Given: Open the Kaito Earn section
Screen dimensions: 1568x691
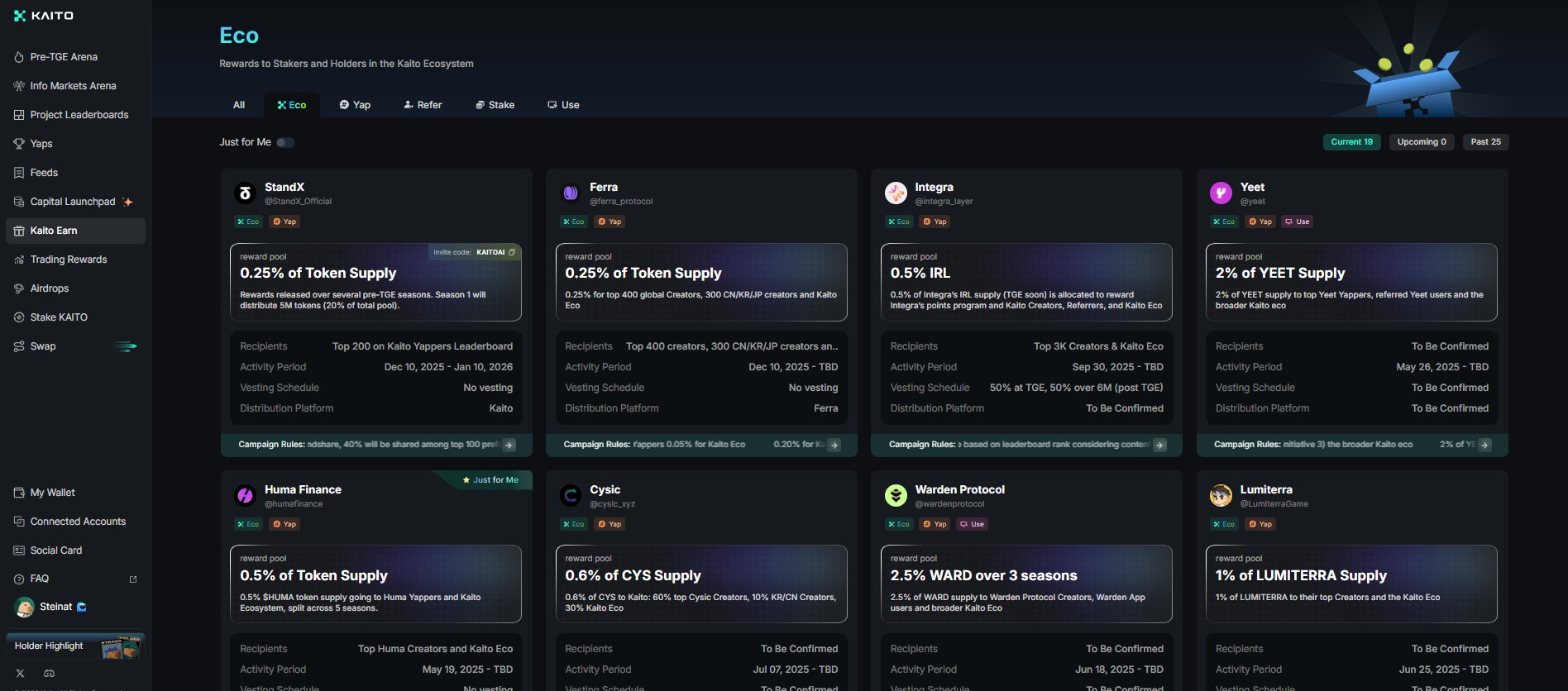Looking at the screenshot, I should (x=75, y=231).
